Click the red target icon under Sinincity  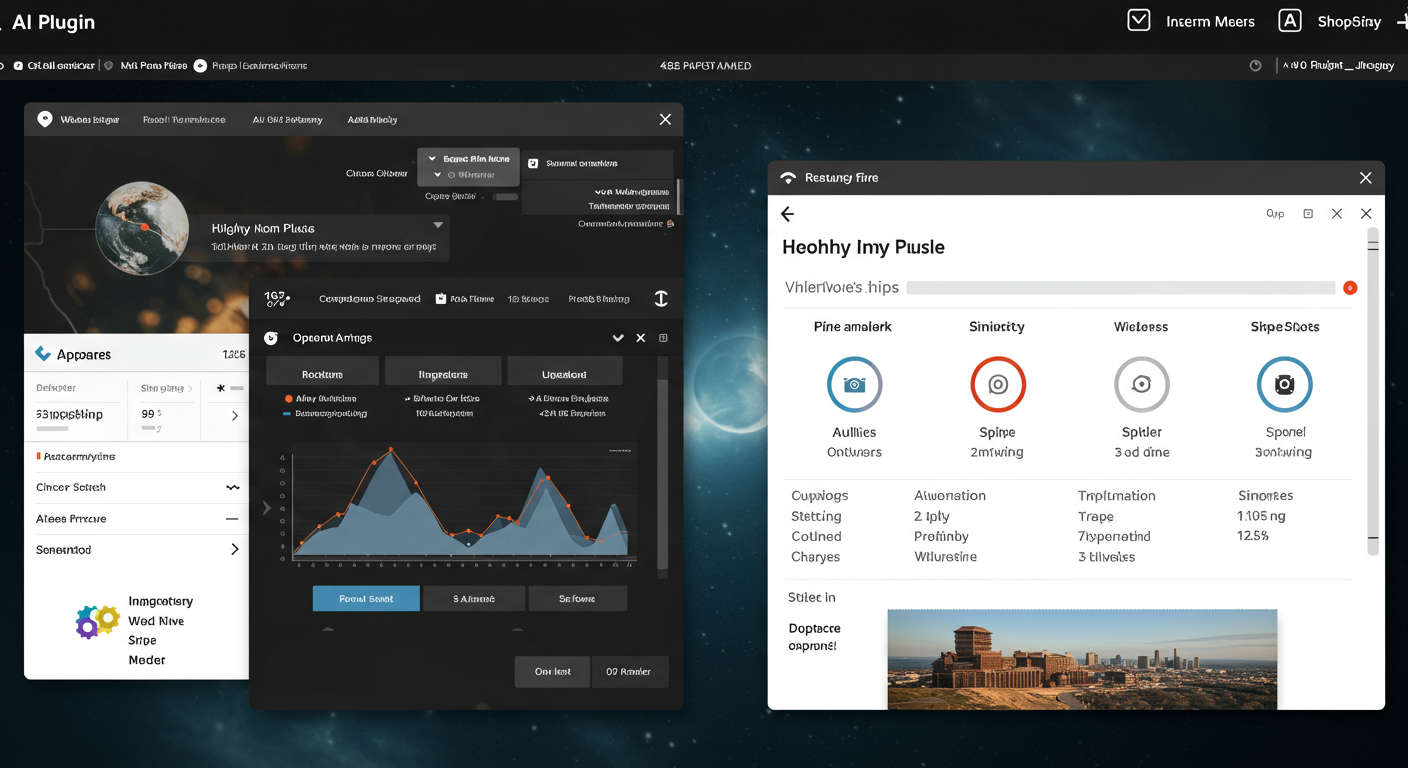point(998,384)
